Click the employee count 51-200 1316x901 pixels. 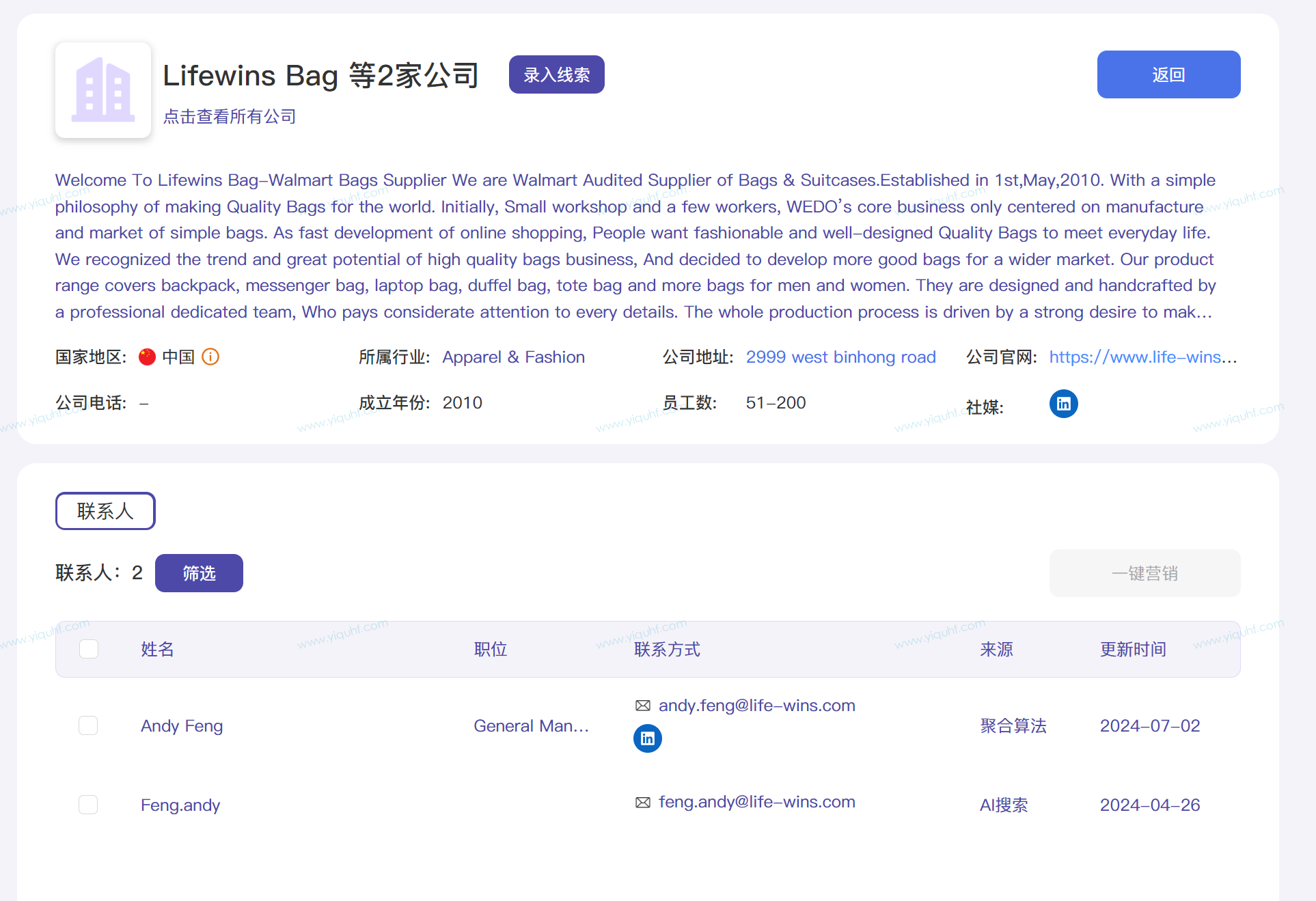(776, 403)
